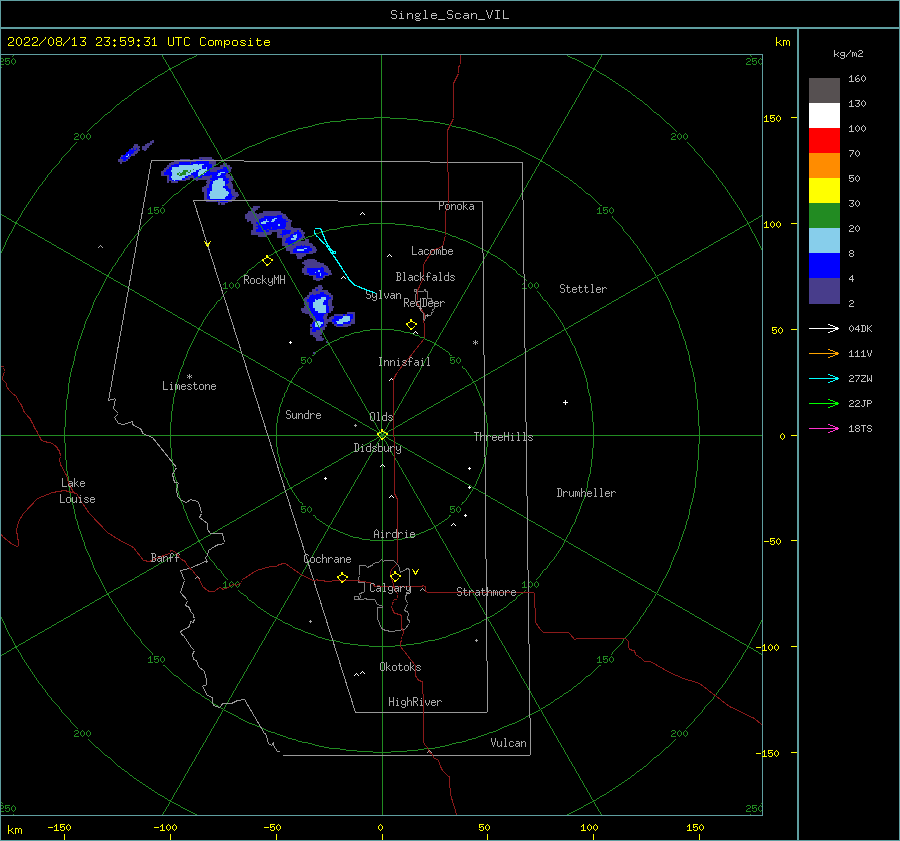
Task: Click the Okotoks city label
Action: 400,667
